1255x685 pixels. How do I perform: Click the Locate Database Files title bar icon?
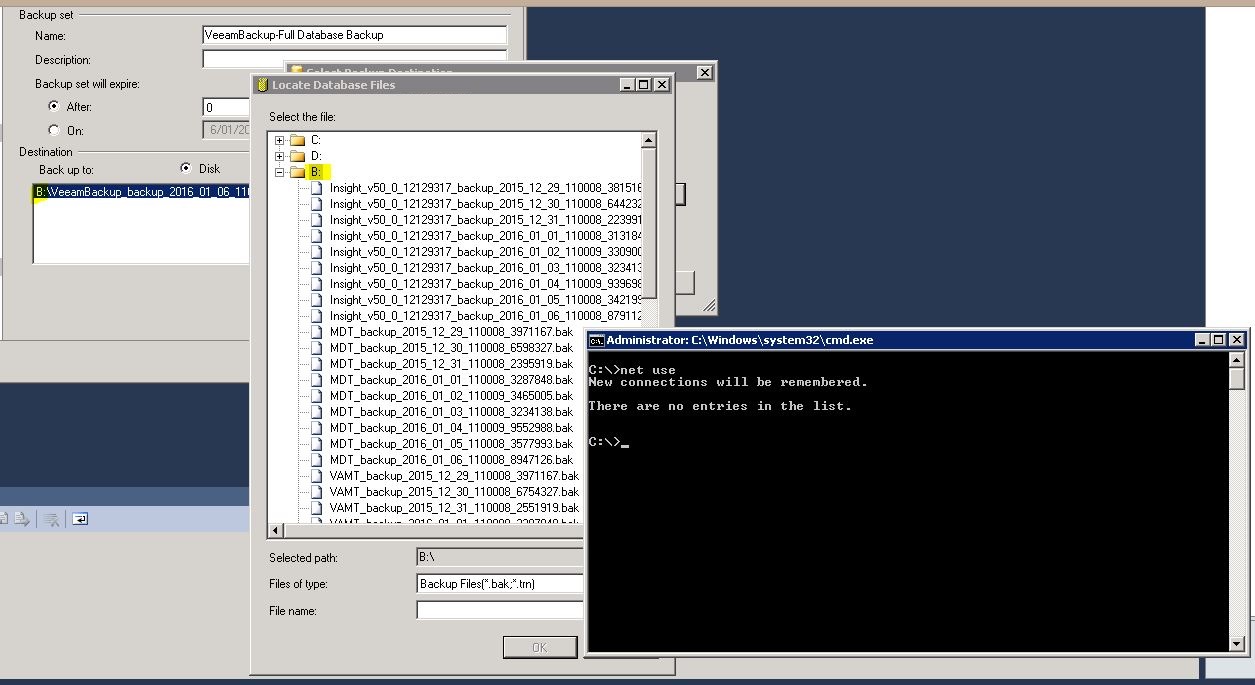[x=262, y=85]
